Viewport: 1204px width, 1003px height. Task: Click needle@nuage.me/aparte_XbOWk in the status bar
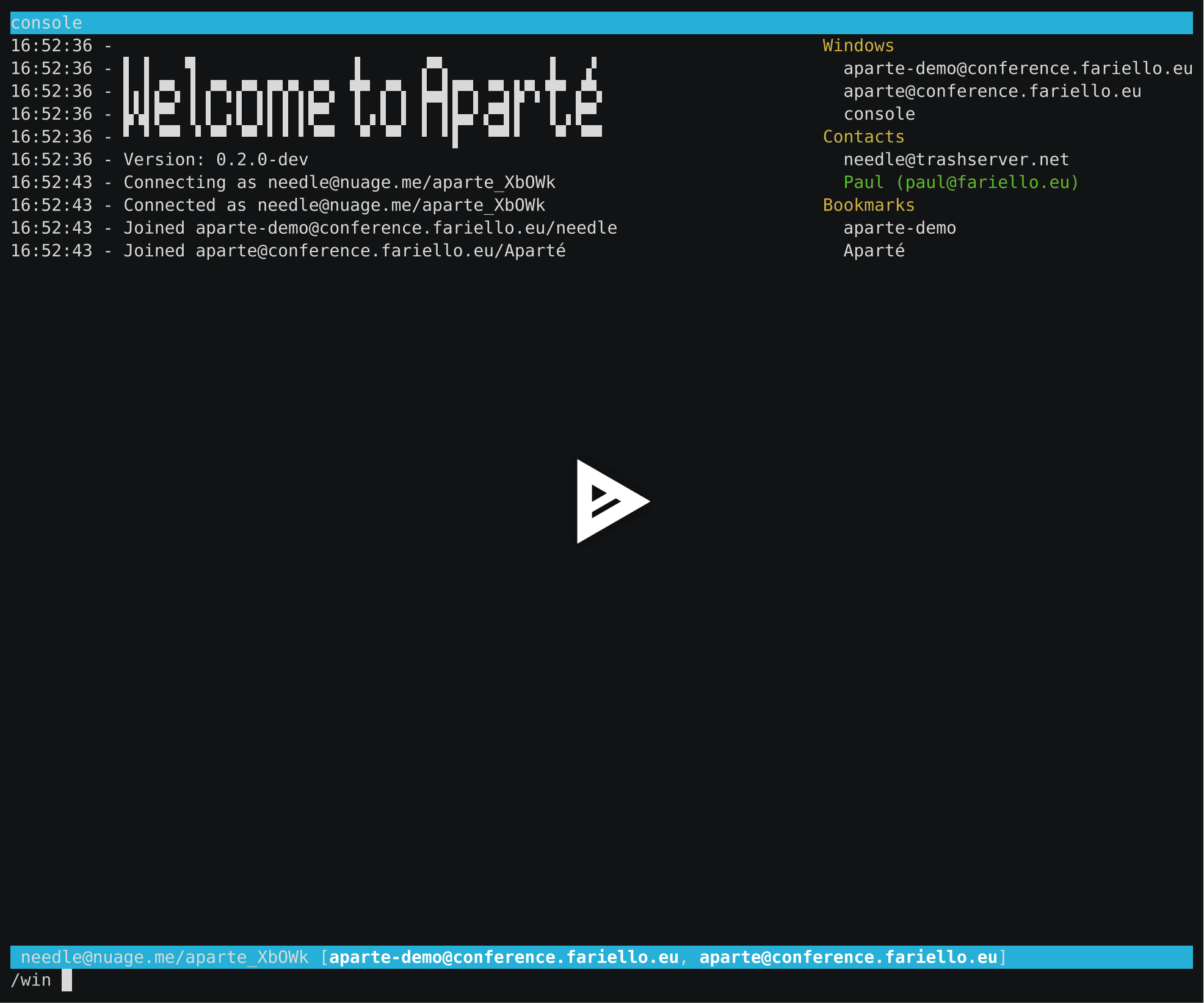point(166,957)
